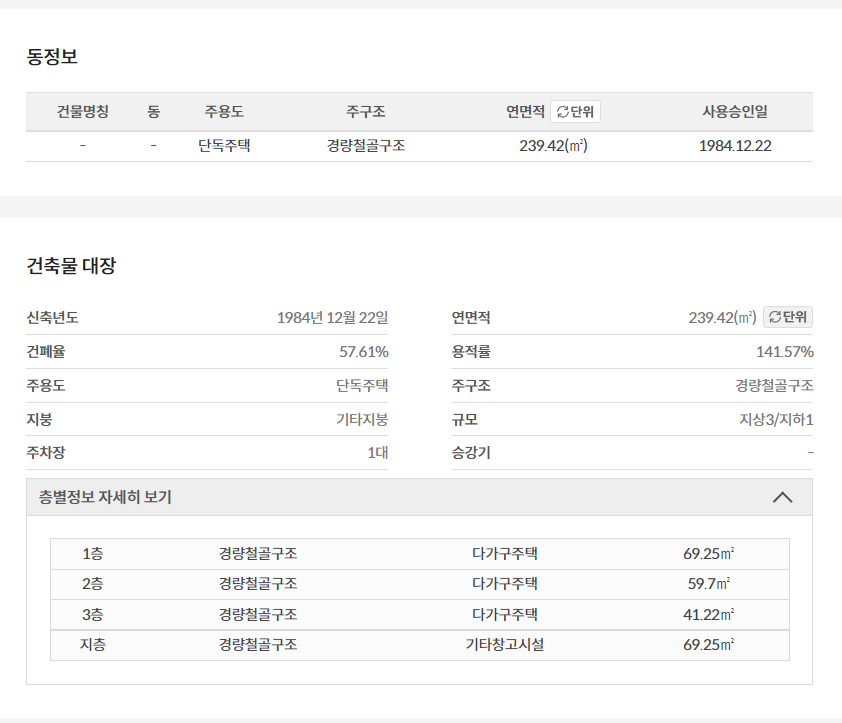Click the 지상3/지하1 scale value
The image size is (842, 723).
pos(776,419)
